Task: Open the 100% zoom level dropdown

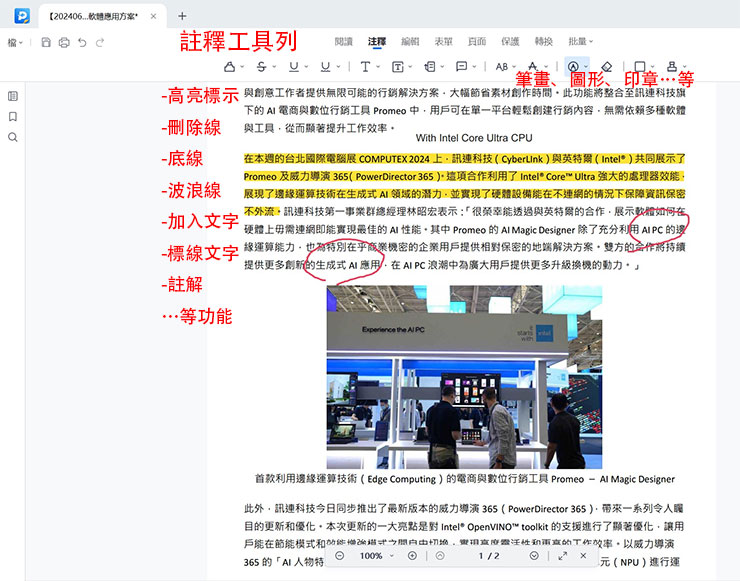Action: pos(392,556)
